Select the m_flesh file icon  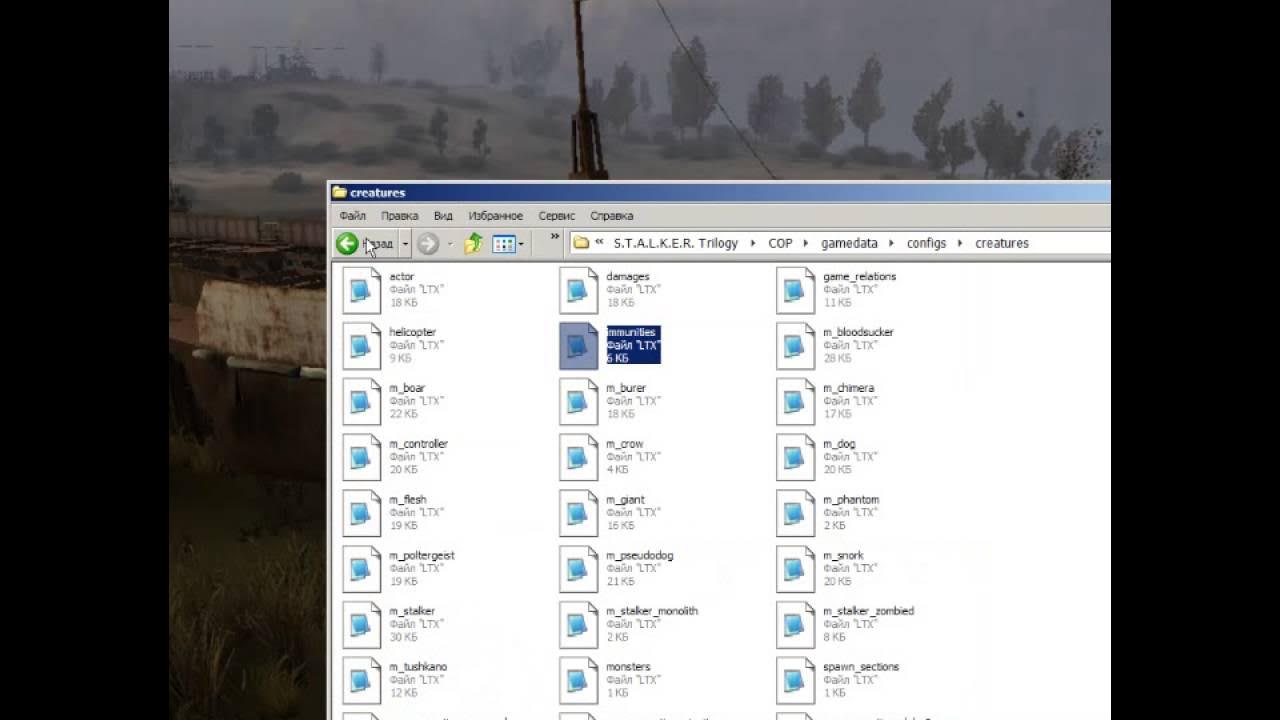(x=361, y=514)
